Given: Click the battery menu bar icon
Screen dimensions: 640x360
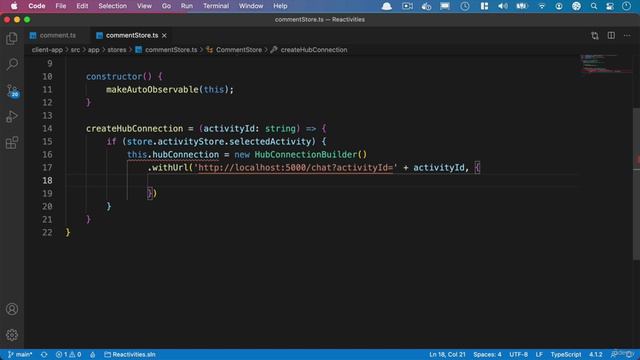Looking at the screenshot, I should pos(522,6).
